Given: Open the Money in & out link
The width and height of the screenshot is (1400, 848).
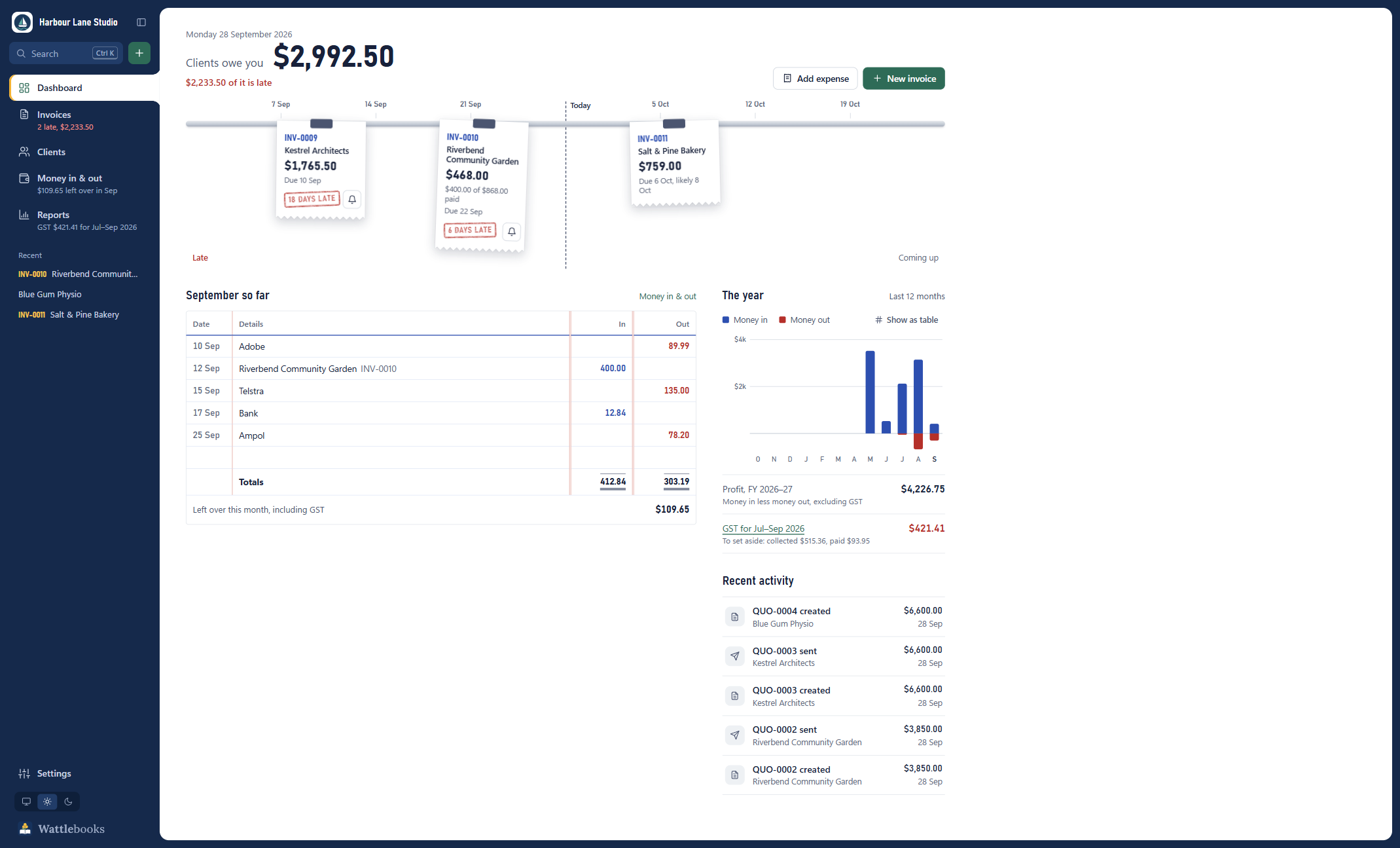Looking at the screenshot, I should (x=668, y=297).
